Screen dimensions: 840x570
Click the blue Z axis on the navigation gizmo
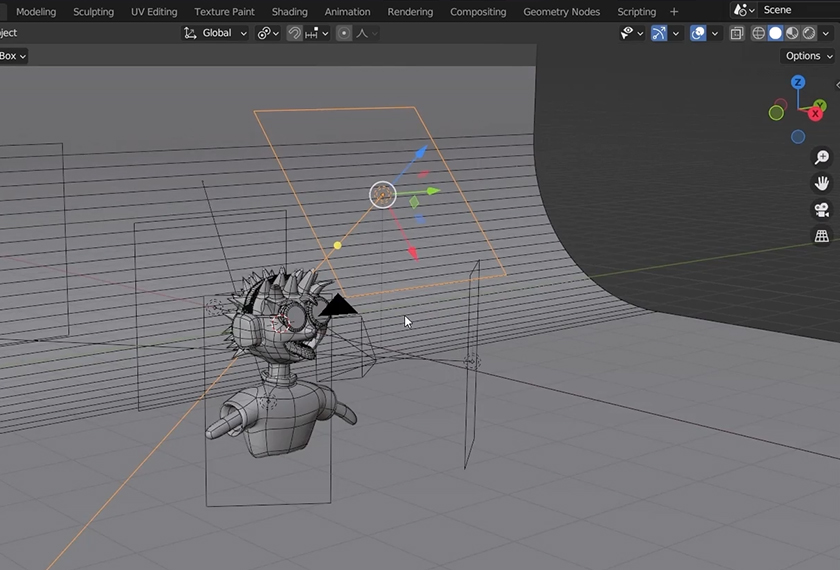(798, 83)
